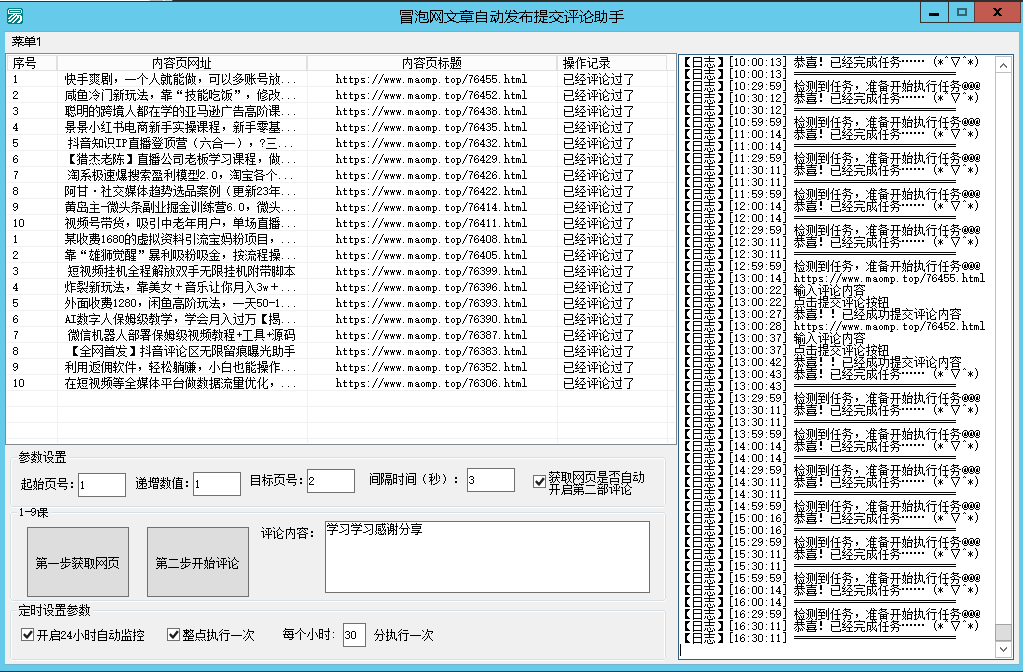Image resolution: width=1023 pixels, height=672 pixels.
Task: Click into the 间隔时间（秒） input field
Action: (490, 481)
